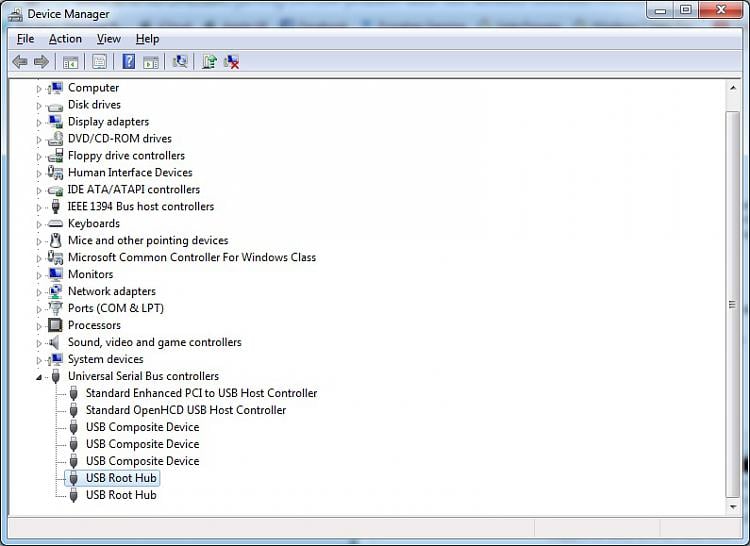Click the Monitors category icon
Screen dimensions: 750x546
pos(55,274)
